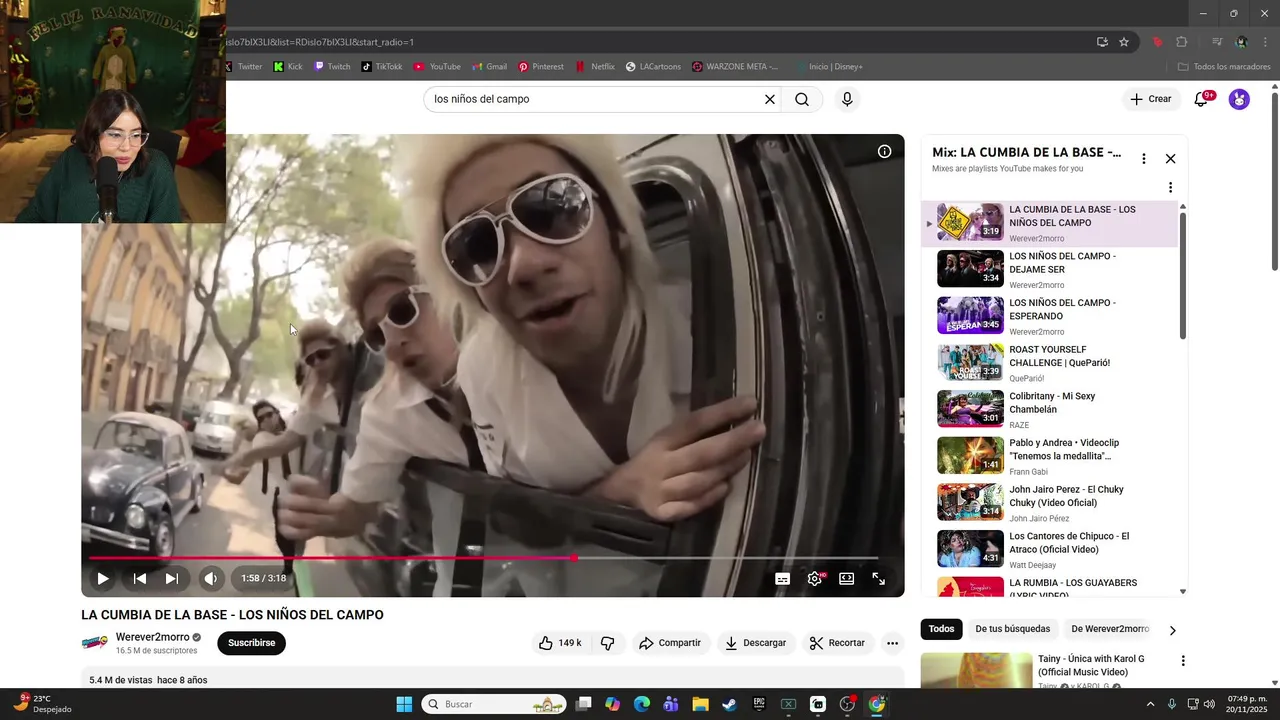
Task: Select Colibritany - Mi Sexy Chambelán
Action: [1050, 410]
